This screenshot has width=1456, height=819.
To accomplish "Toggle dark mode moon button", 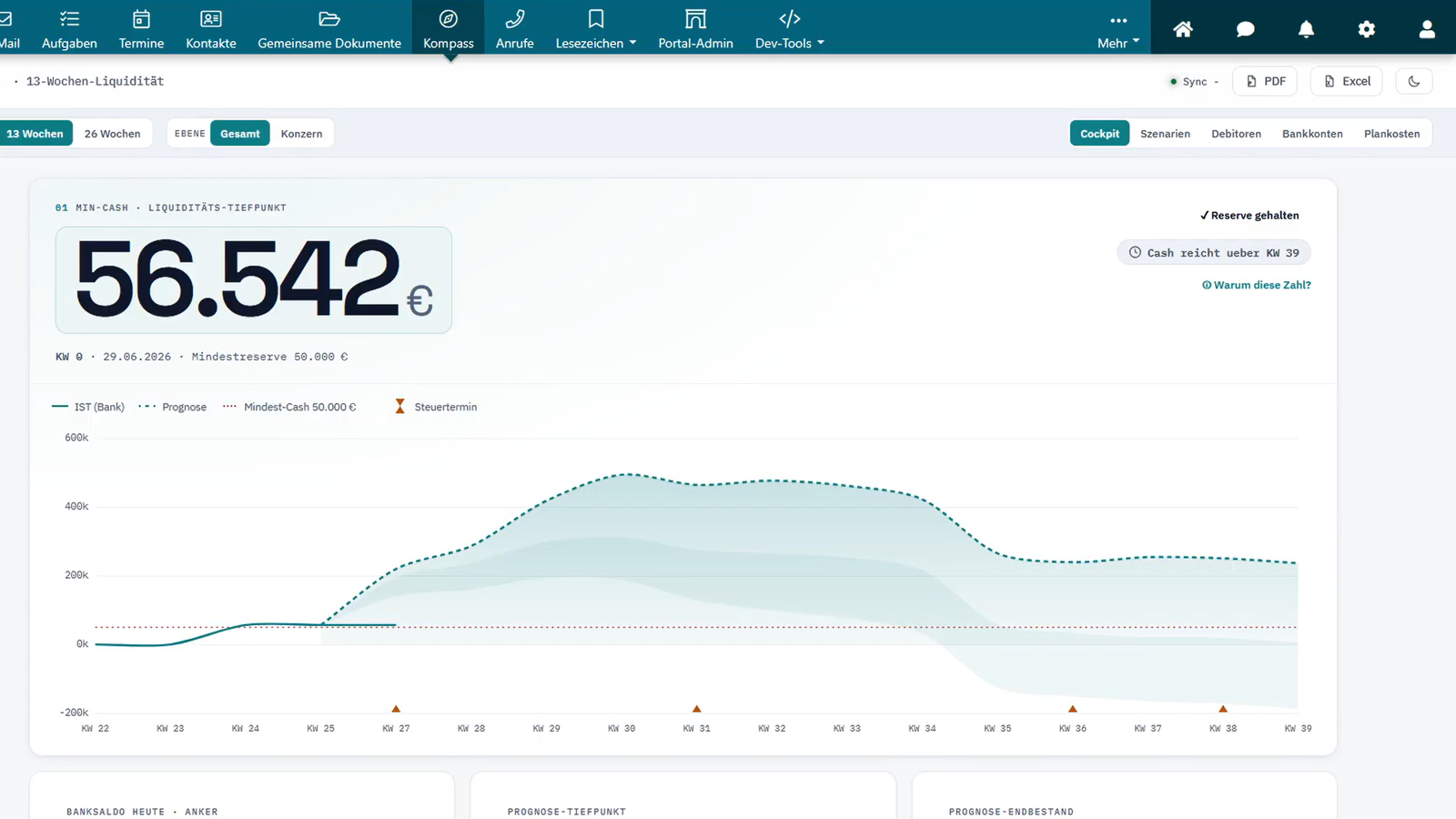I will (x=1414, y=81).
